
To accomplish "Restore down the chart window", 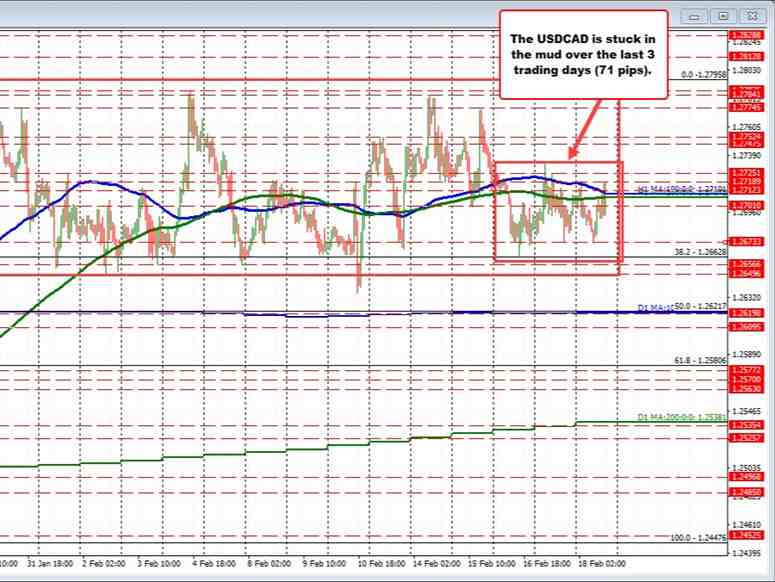I will [723, 16].
